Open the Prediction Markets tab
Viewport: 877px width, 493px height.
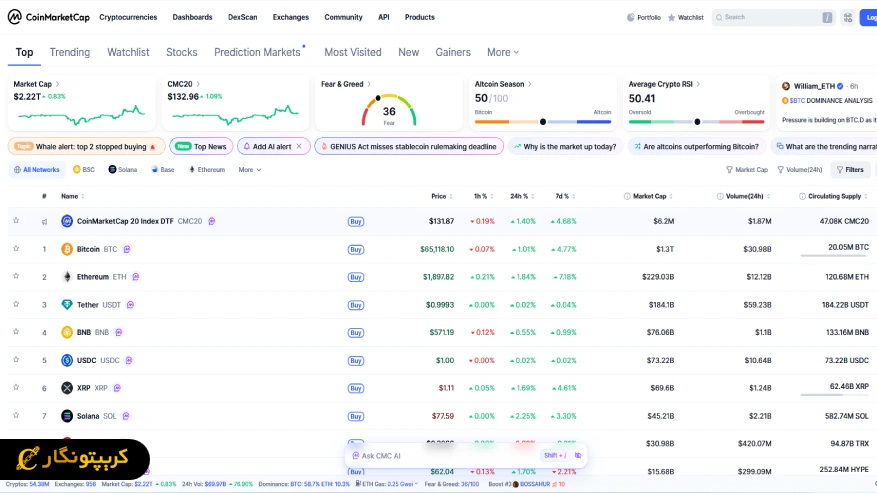pyautogui.click(x=257, y=52)
